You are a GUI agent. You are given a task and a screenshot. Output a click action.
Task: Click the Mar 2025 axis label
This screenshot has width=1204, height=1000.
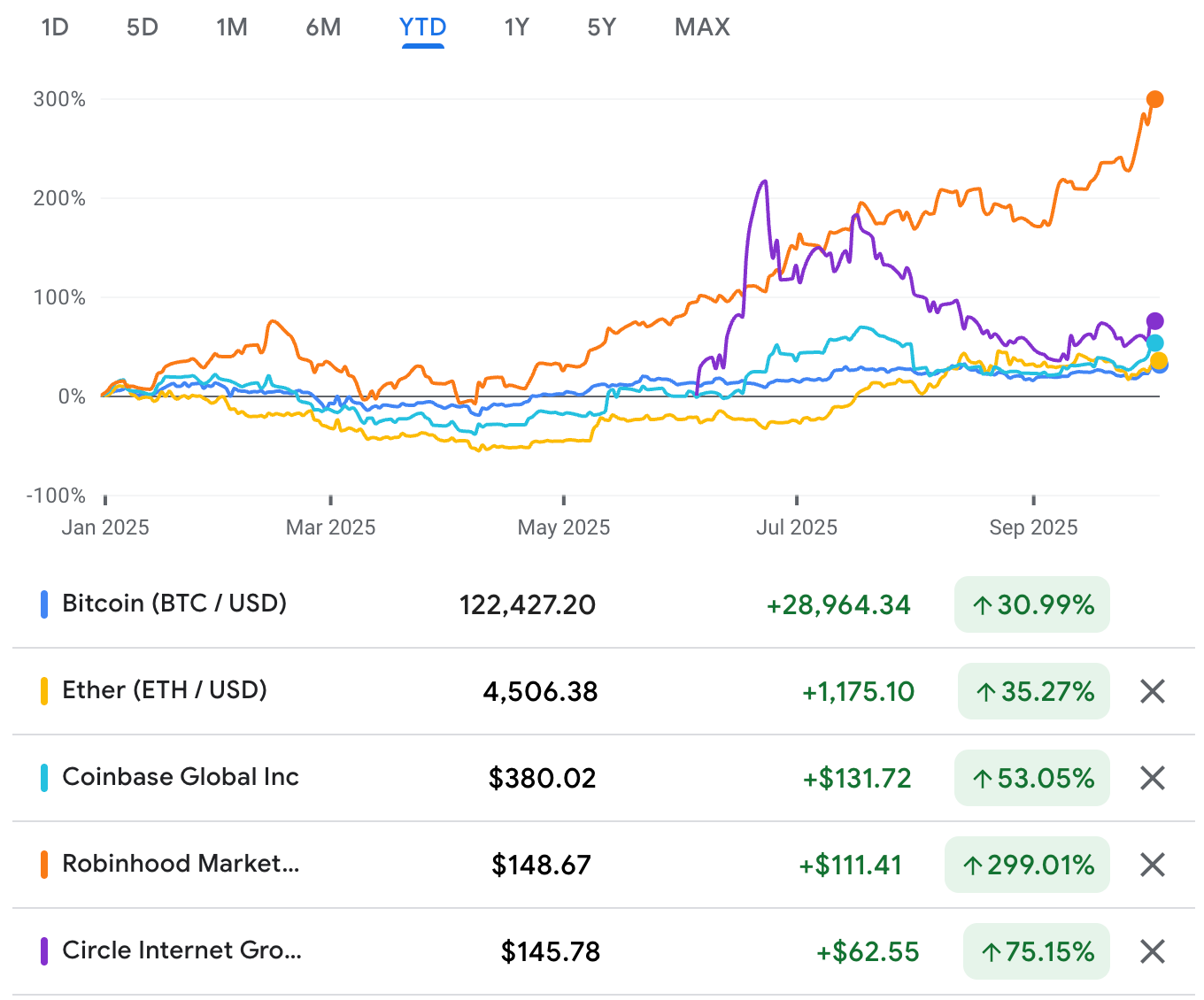point(331,527)
